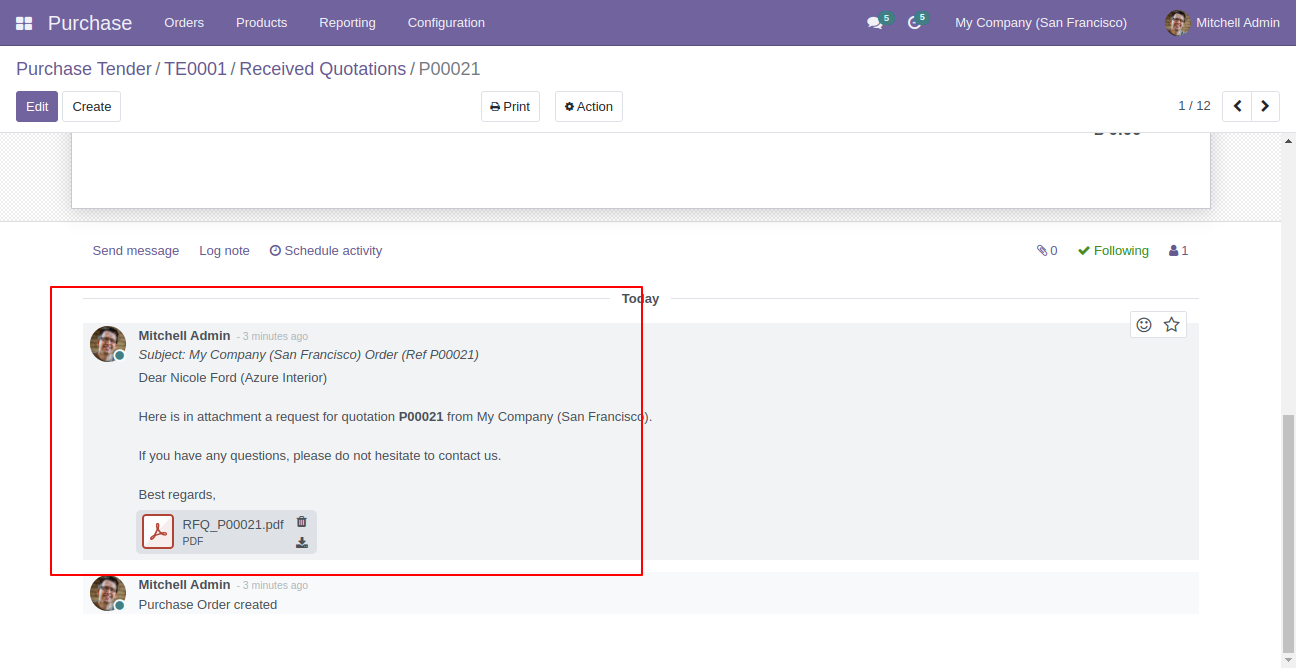This screenshot has width=1296, height=668.
Task: Click bold P00021 in message body
Action: 421,417
